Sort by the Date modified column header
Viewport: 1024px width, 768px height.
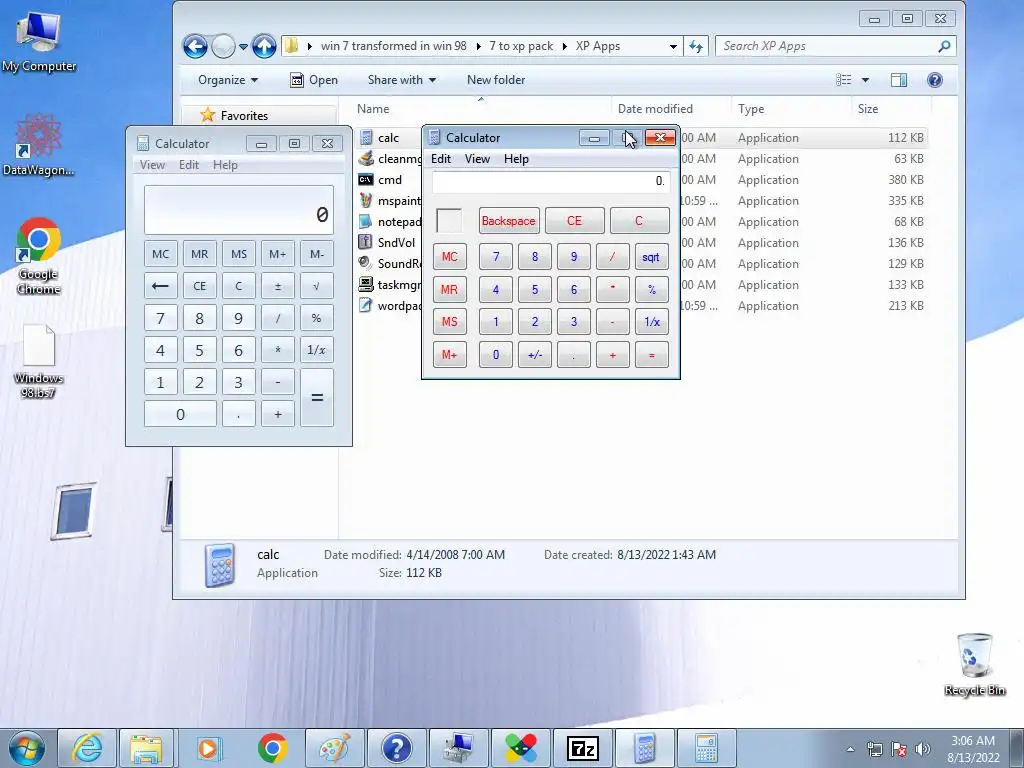(671, 109)
